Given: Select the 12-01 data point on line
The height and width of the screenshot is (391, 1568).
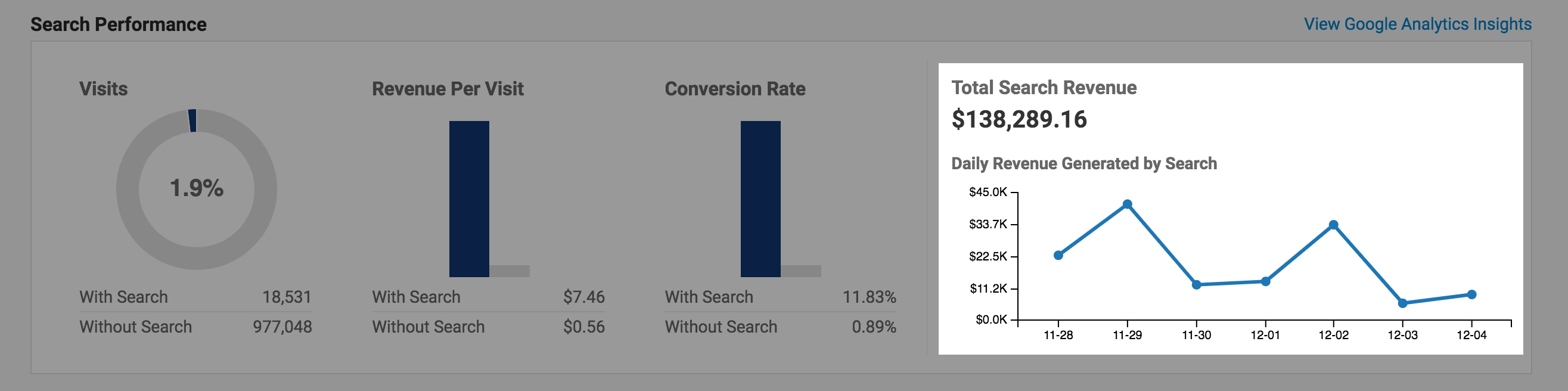Looking at the screenshot, I should click(1265, 281).
